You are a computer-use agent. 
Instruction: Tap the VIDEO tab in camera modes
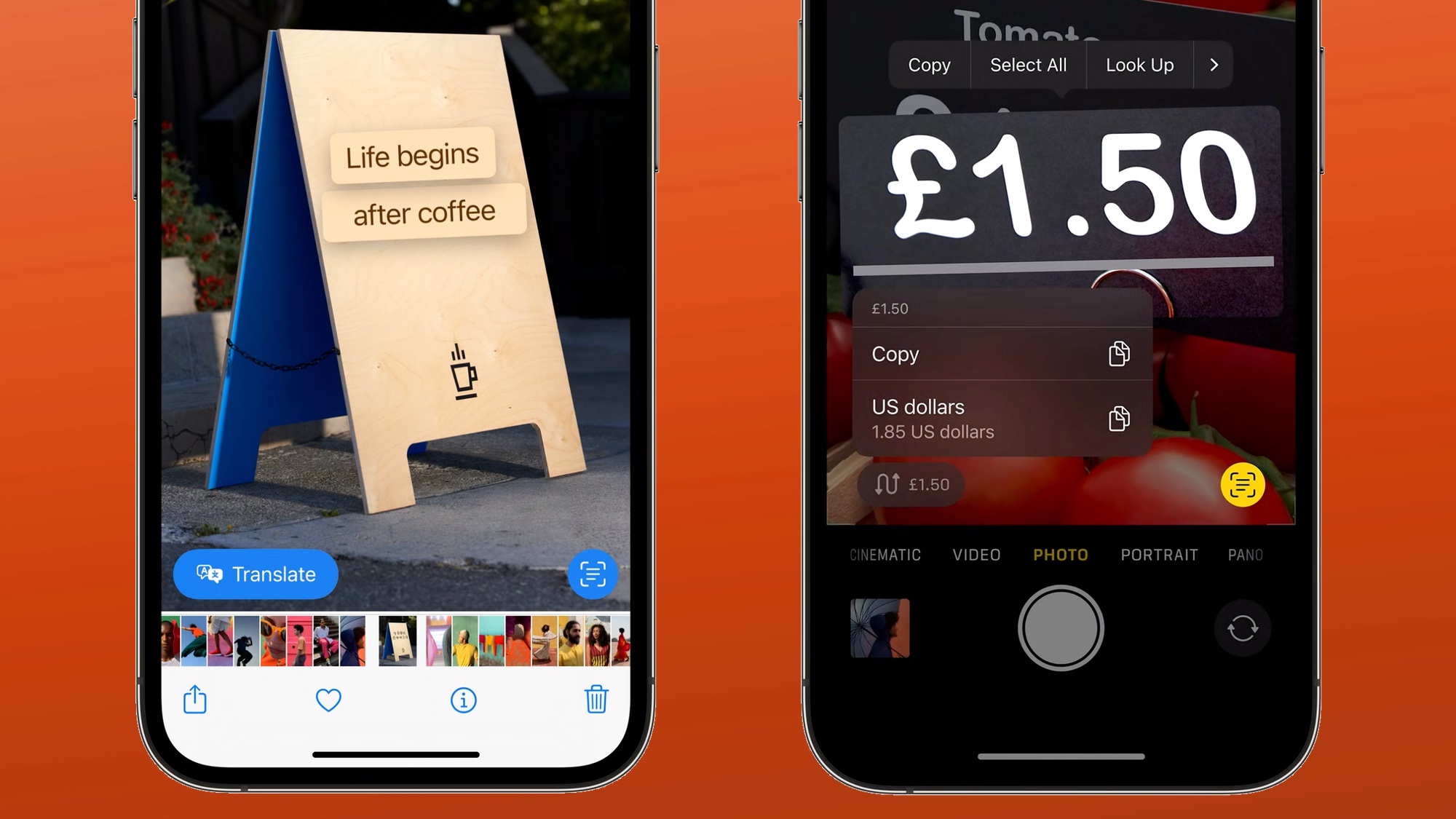[x=975, y=555]
